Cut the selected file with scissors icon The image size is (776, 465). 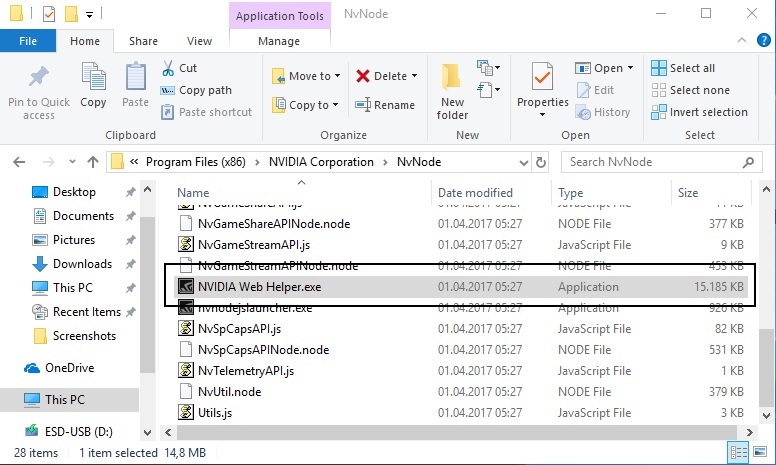pos(168,68)
